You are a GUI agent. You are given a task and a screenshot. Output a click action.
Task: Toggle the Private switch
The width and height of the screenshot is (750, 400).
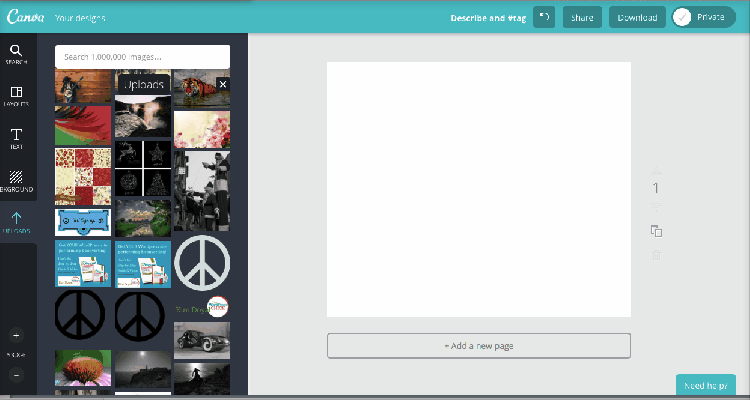tap(704, 17)
